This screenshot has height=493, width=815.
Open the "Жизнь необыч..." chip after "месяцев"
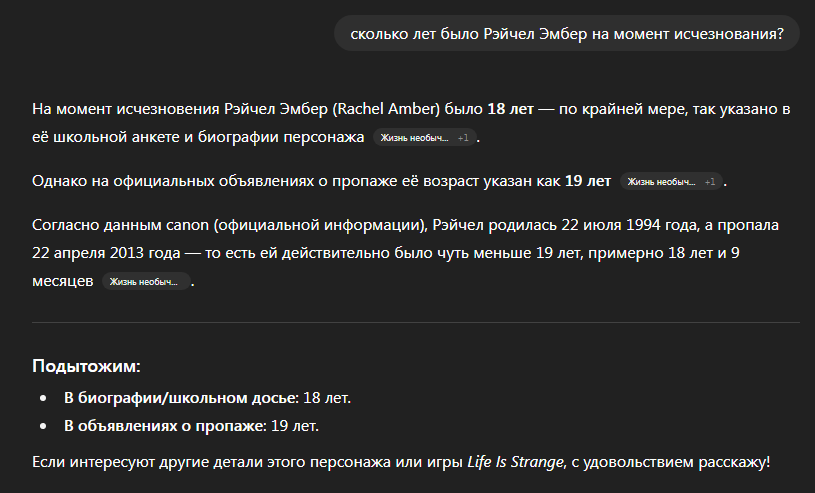tap(146, 281)
